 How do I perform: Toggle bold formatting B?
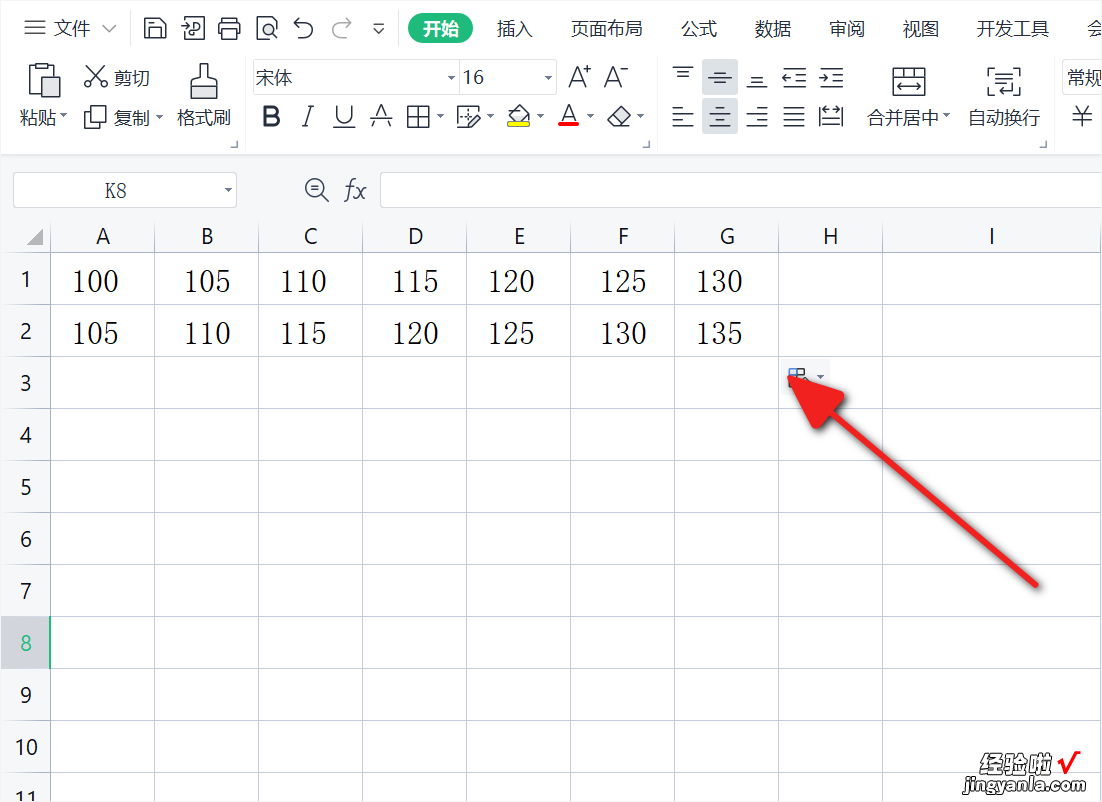[x=271, y=117]
